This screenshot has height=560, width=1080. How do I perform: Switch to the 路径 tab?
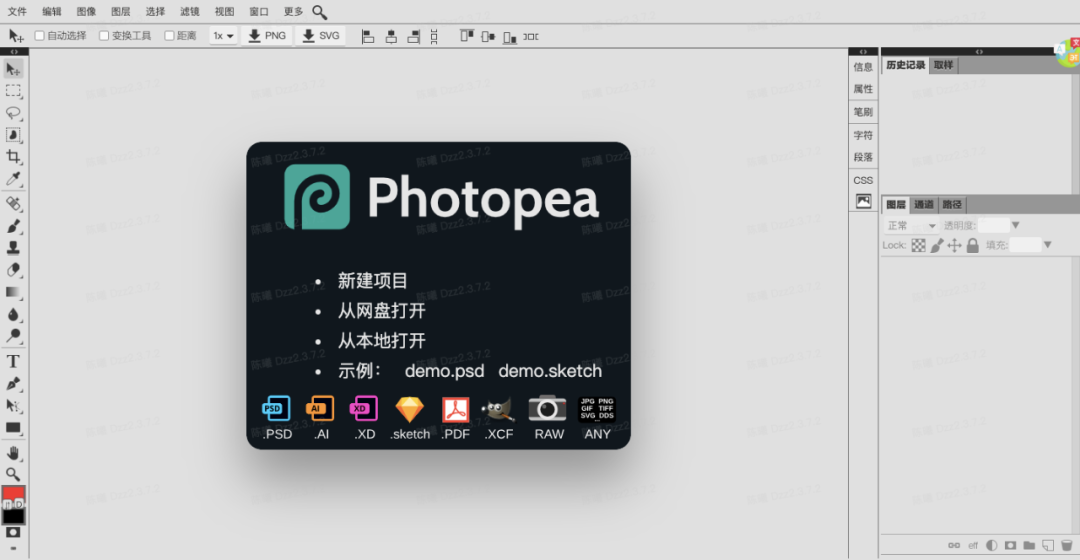pyautogui.click(x=952, y=205)
